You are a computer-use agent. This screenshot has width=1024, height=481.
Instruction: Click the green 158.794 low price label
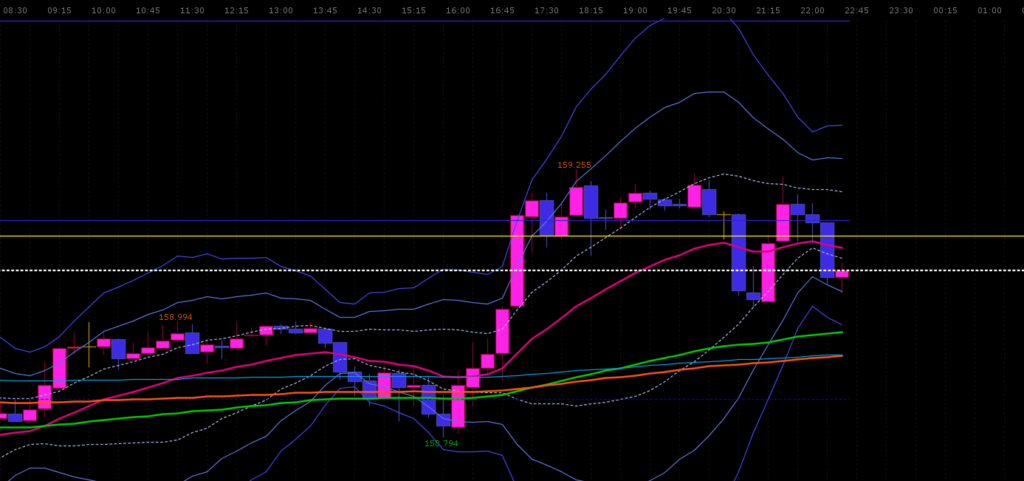pyautogui.click(x=441, y=443)
